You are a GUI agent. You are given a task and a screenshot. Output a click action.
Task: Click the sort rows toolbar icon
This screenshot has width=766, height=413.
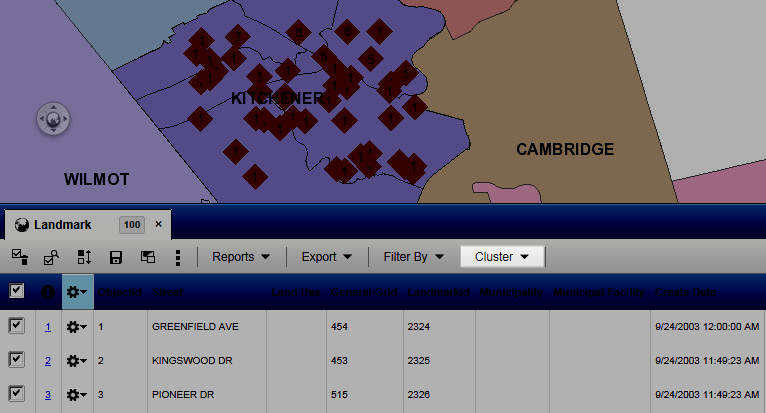[84, 257]
